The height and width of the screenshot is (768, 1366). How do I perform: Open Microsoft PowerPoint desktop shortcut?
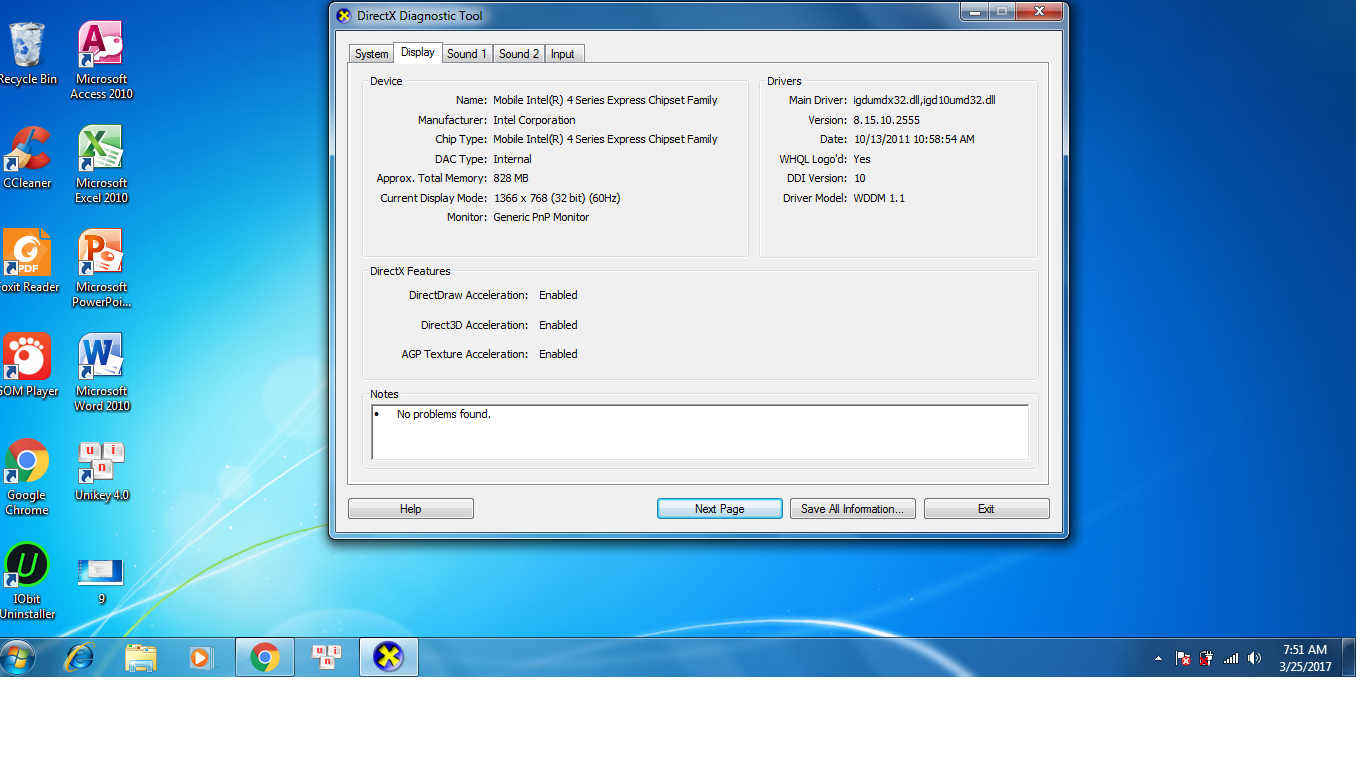tap(101, 268)
